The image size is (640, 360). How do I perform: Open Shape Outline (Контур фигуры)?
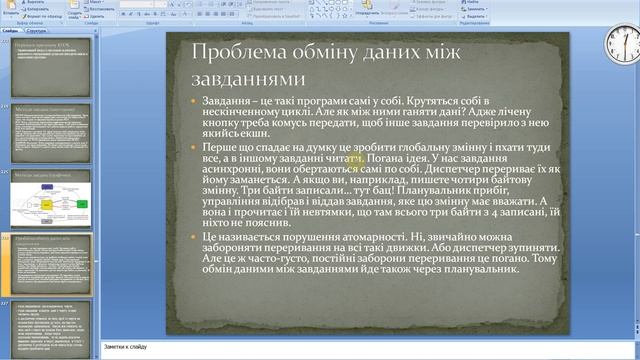pos(429,9)
